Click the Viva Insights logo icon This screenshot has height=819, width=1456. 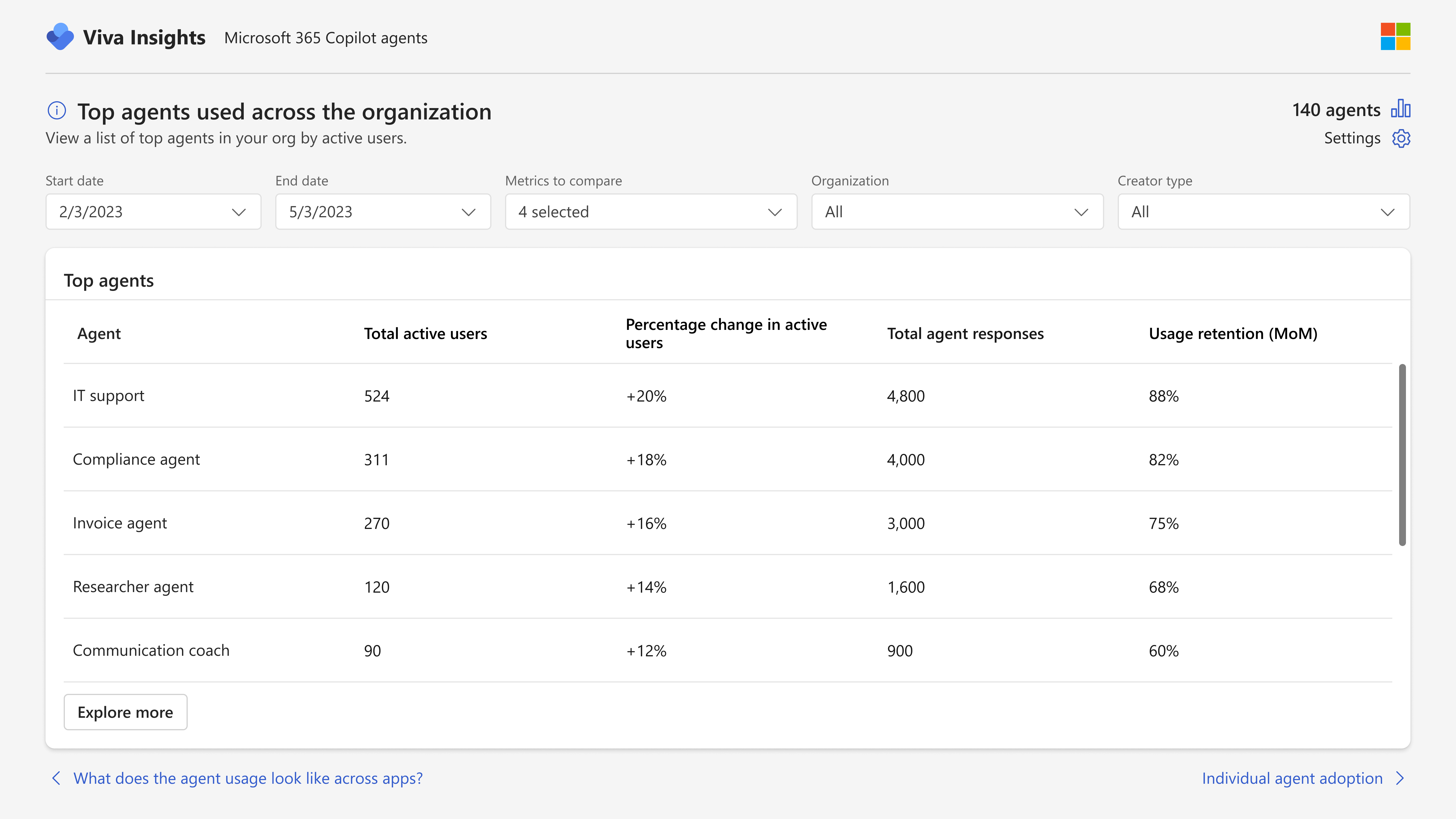[x=60, y=37]
